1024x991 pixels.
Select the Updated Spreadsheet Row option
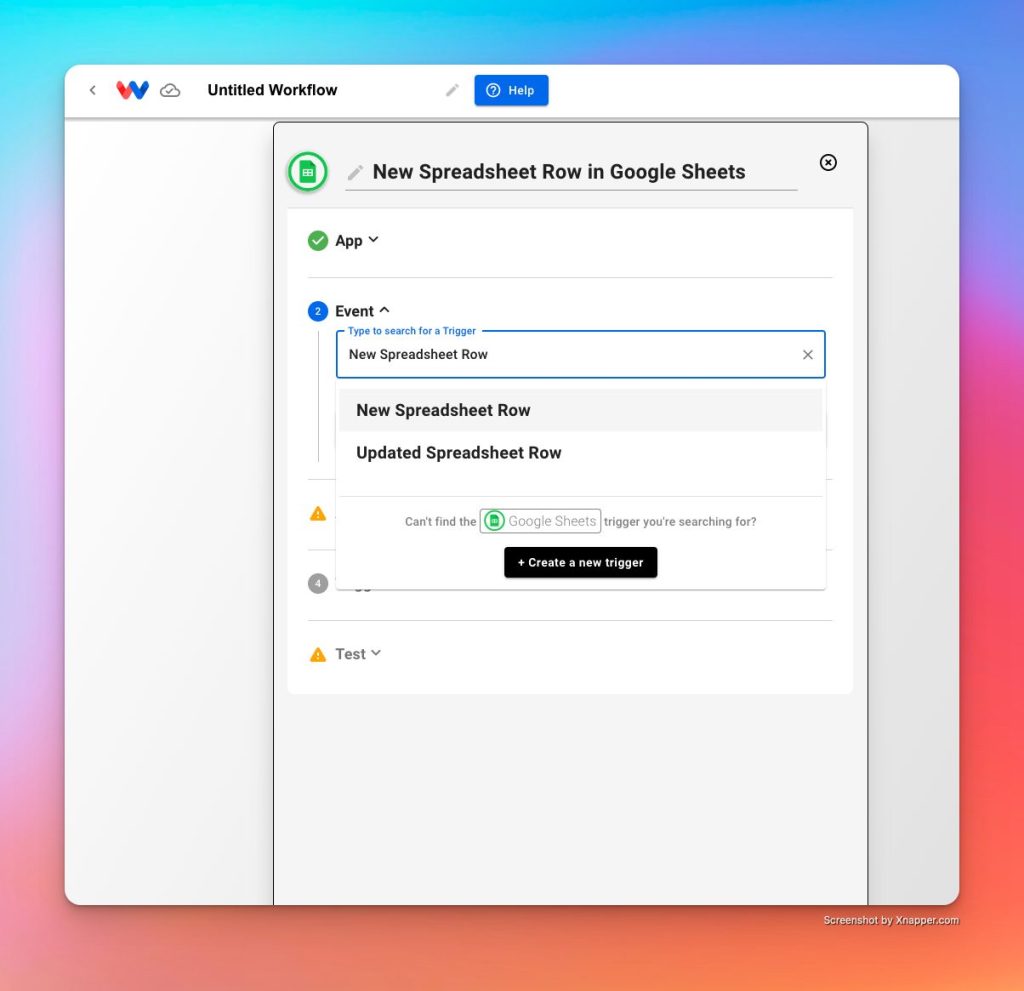pos(580,453)
